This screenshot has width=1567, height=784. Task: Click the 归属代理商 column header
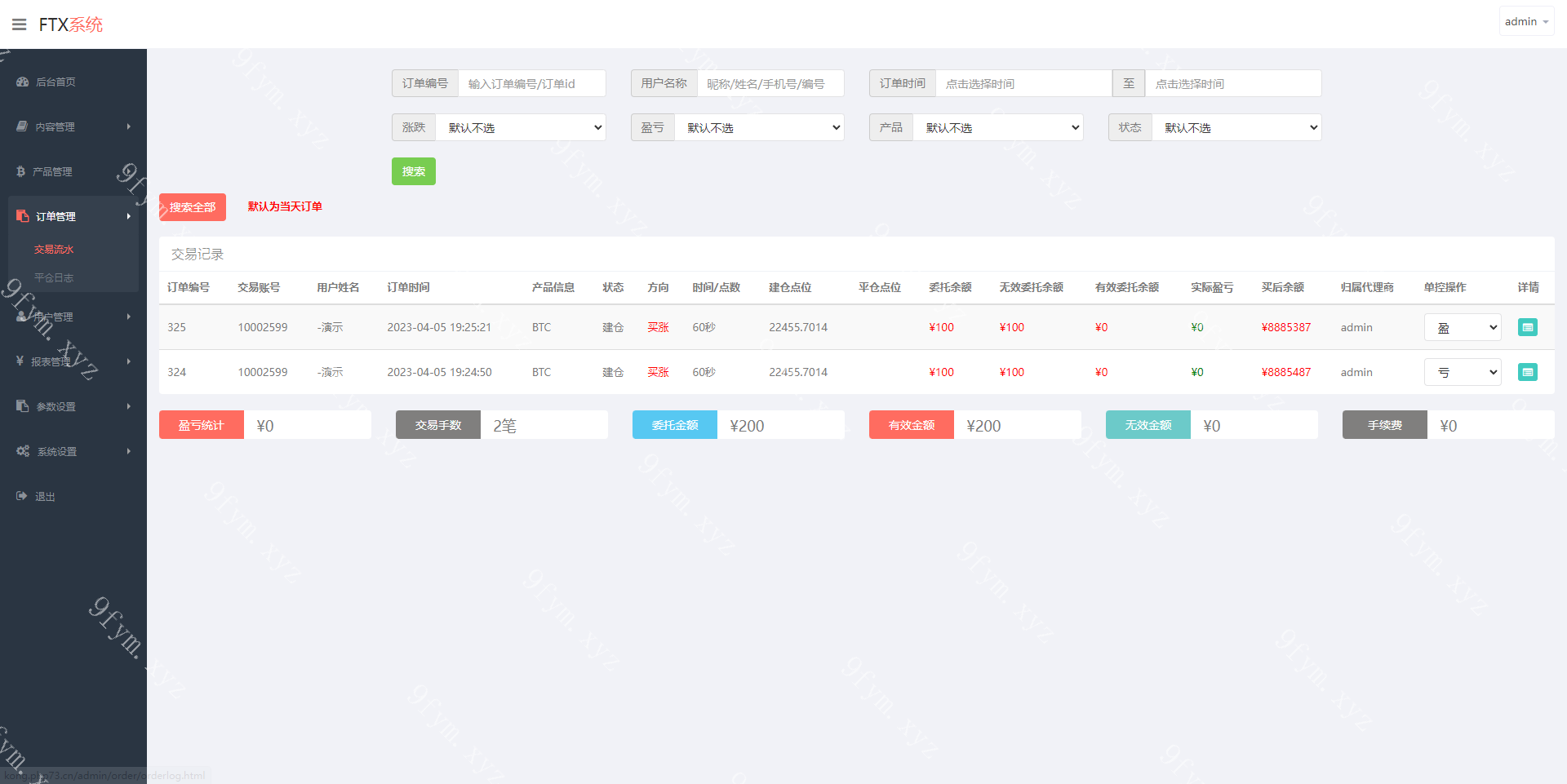point(1367,287)
